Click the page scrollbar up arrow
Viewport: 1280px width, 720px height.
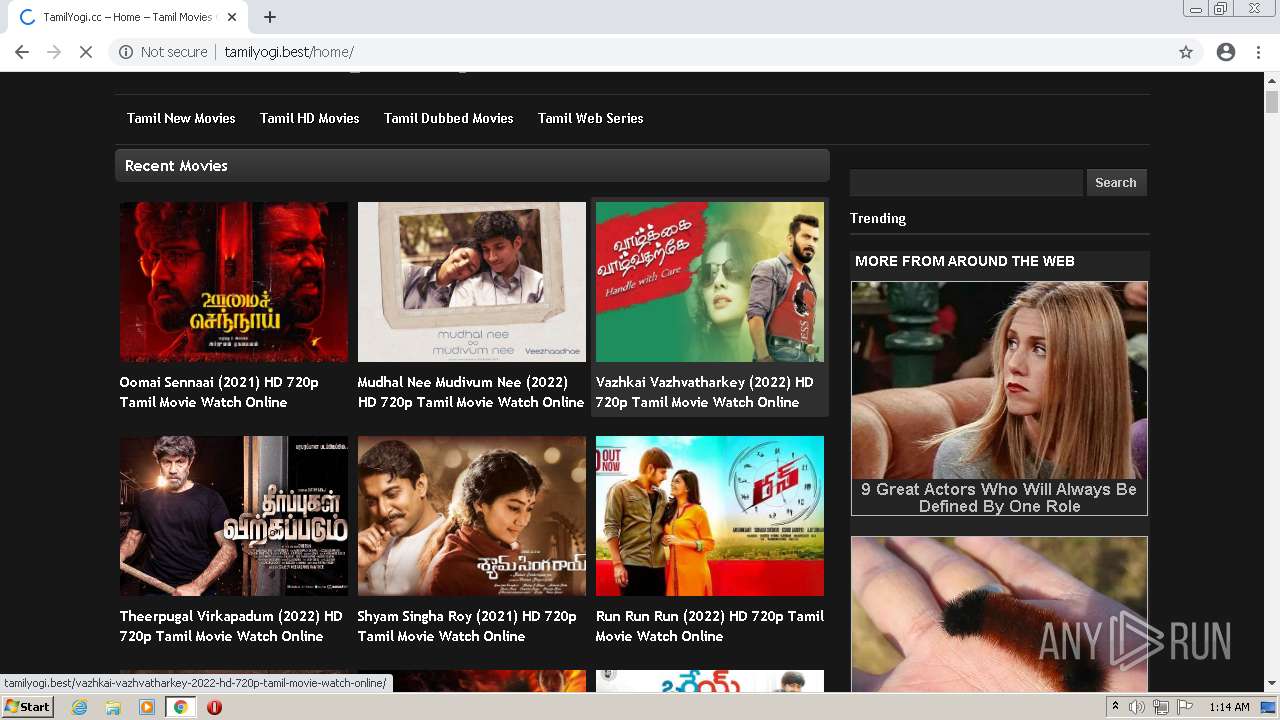1272,79
